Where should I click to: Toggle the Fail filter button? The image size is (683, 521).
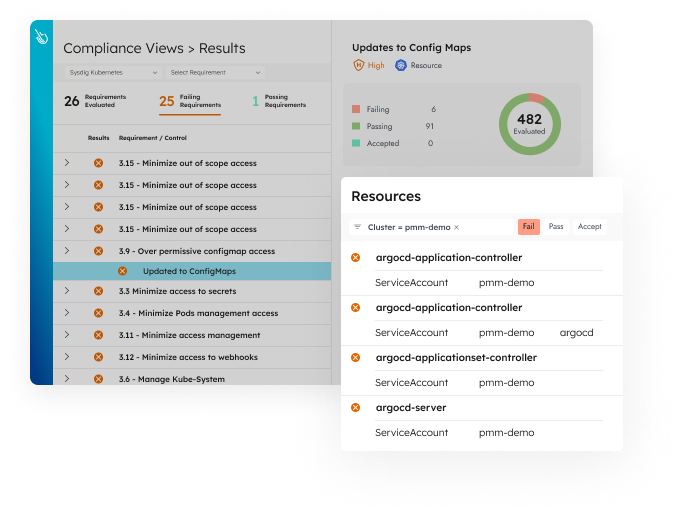[528, 227]
